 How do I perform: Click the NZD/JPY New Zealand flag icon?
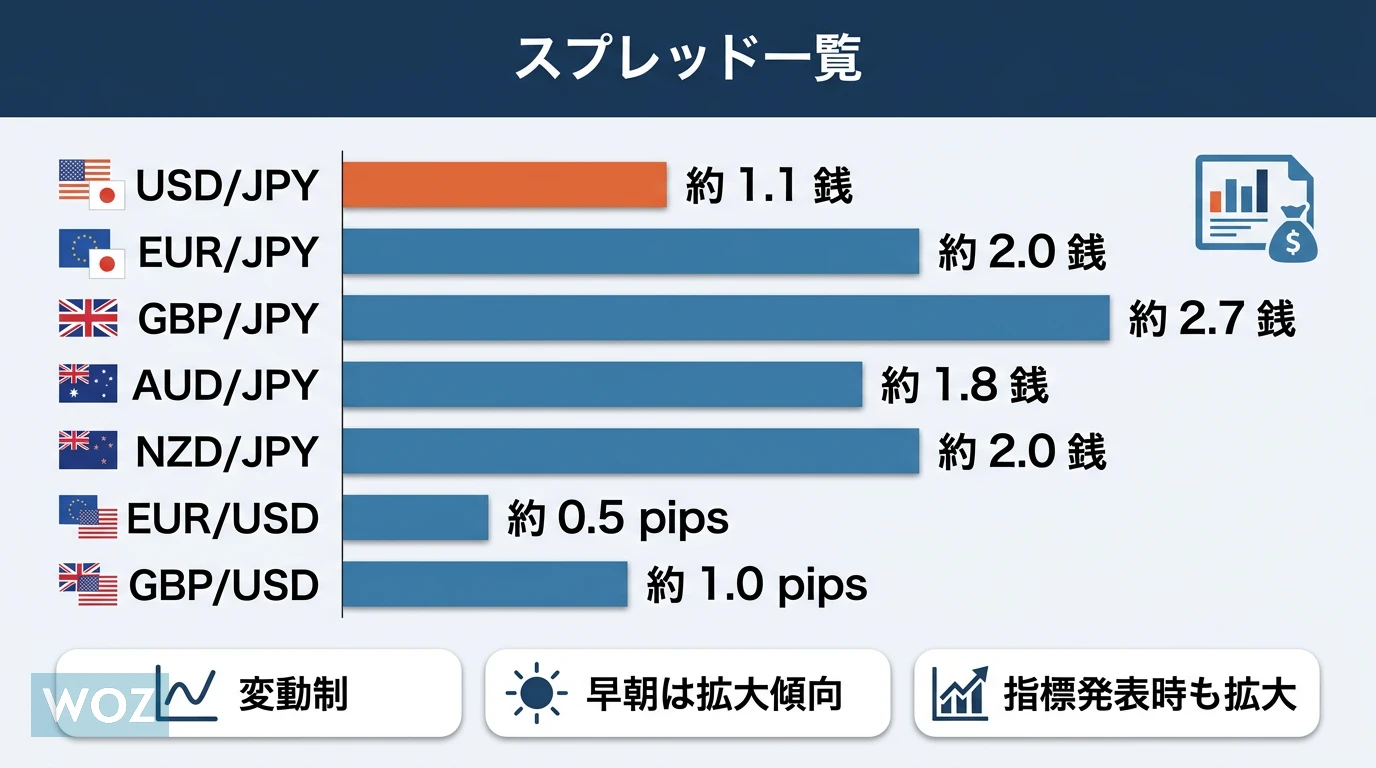click(88, 451)
